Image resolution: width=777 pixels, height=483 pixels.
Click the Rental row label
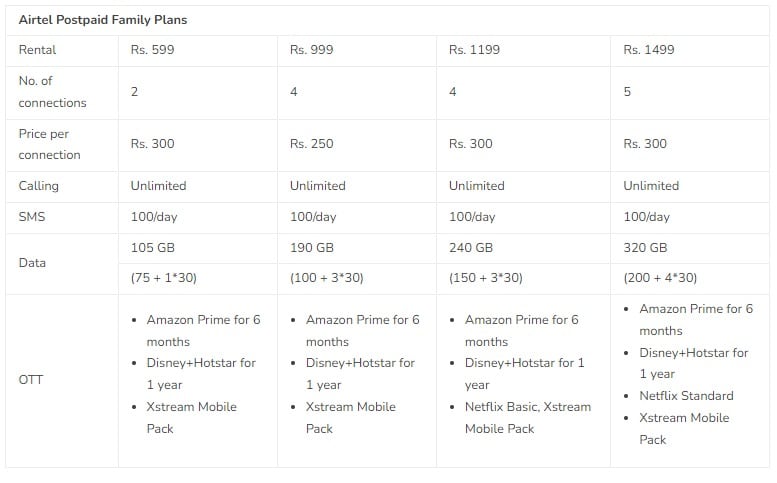(37, 50)
